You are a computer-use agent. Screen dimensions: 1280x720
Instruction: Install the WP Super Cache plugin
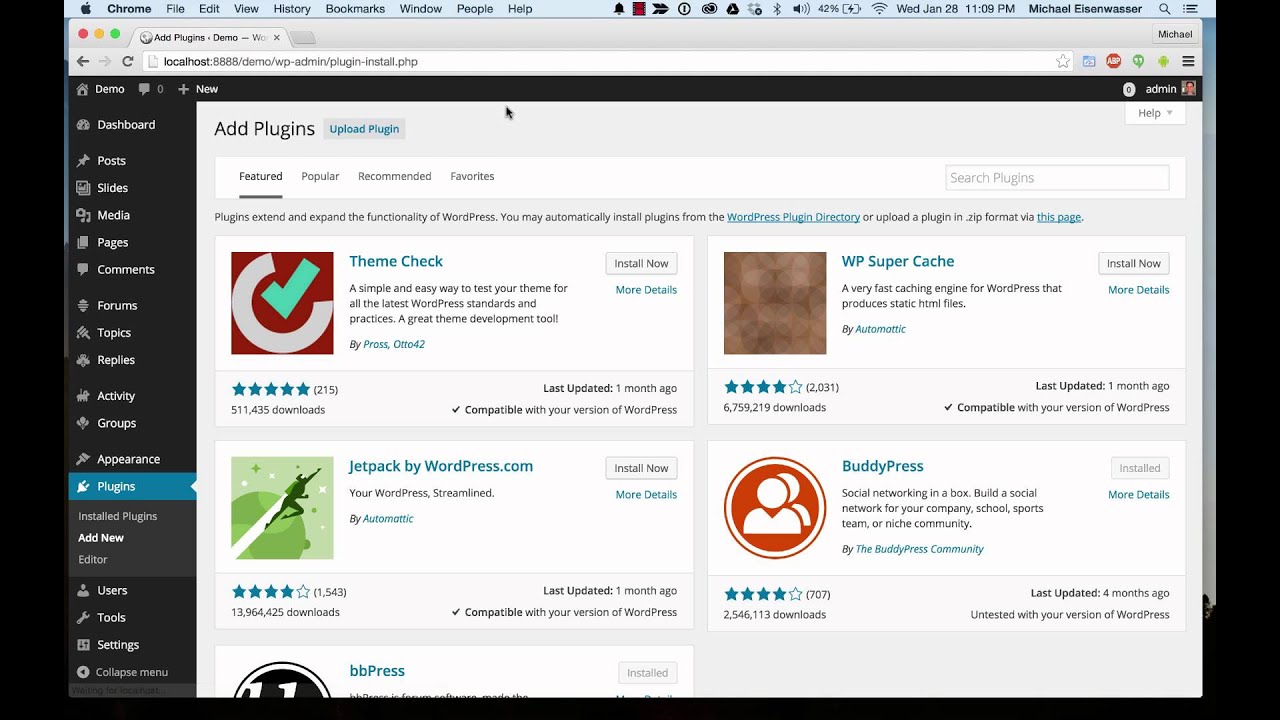pyautogui.click(x=1133, y=264)
